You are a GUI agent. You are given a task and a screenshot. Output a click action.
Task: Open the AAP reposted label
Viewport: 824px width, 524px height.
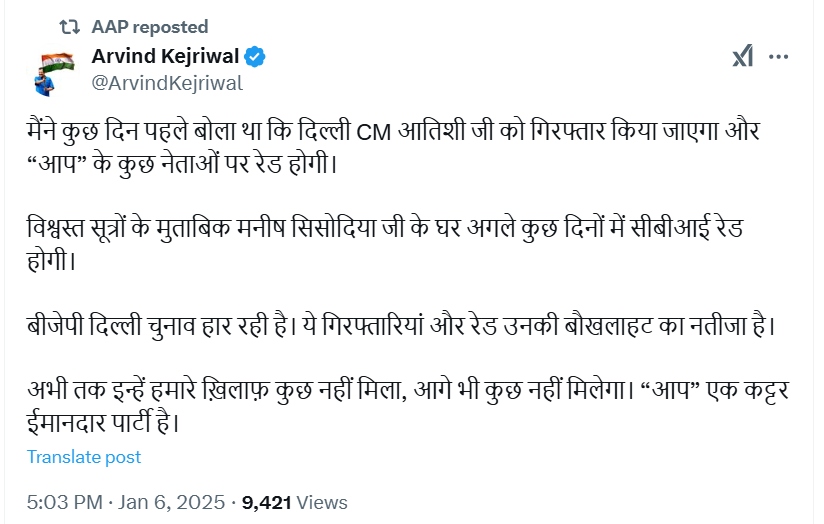click(x=149, y=27)
